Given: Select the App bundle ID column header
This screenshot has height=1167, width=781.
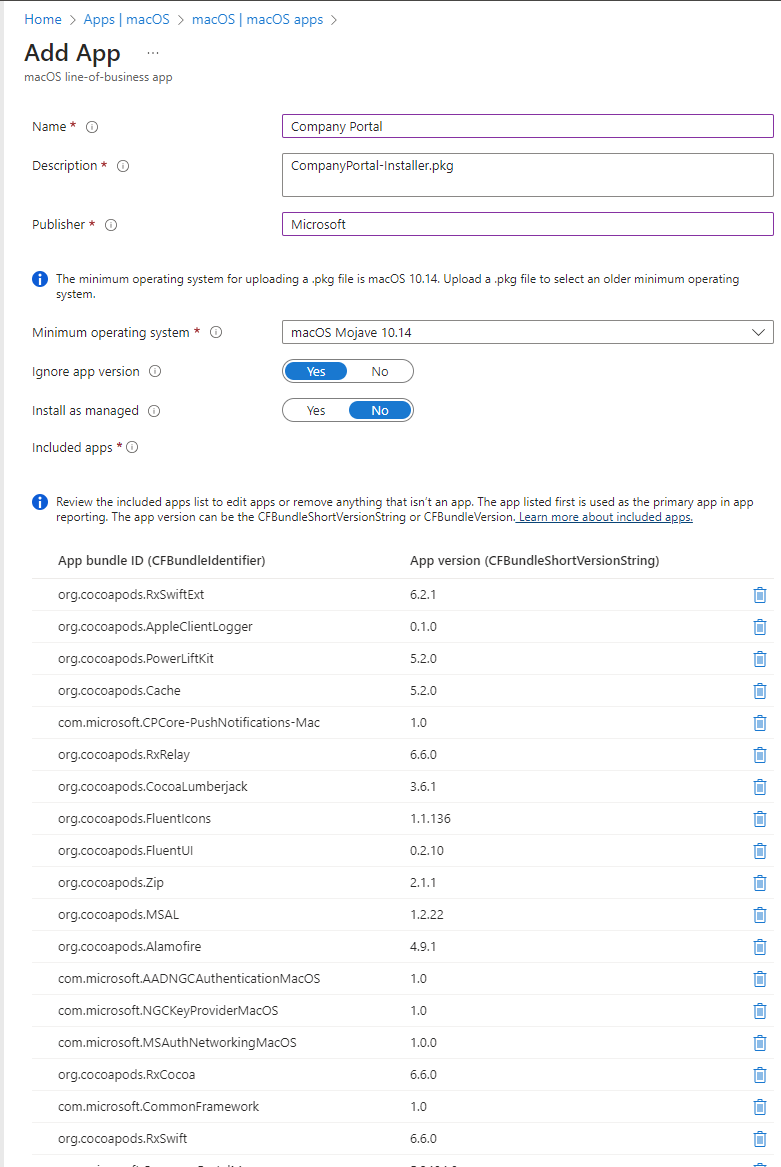Looking at the screenshot, I should 162,560.
